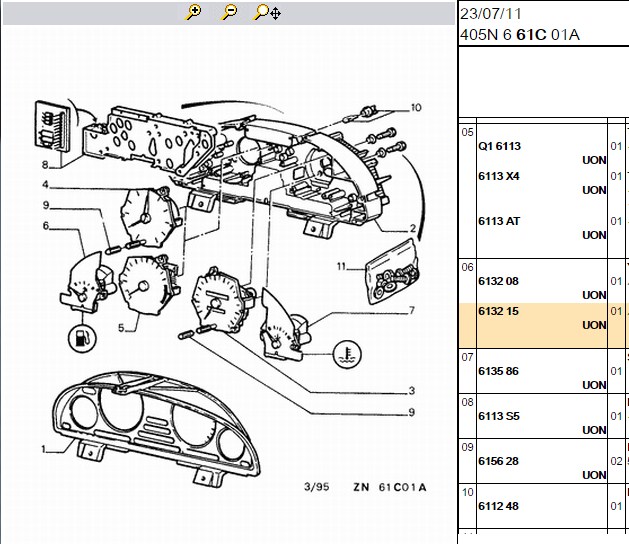Click row index 09 in parts table
Viewport: 629px width, 544px height.
tap(467, 447)
